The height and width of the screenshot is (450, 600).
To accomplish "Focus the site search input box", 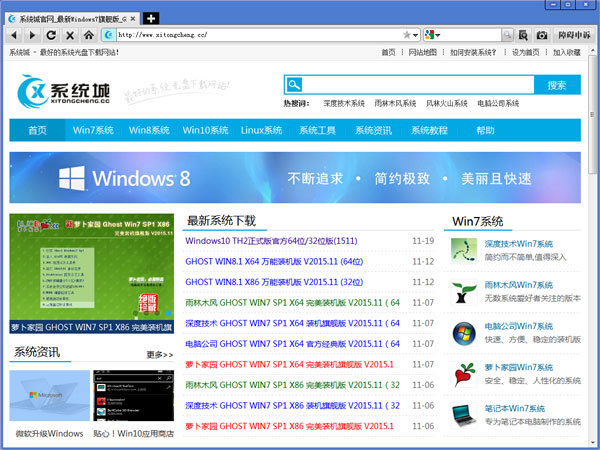I will [418, 85].
